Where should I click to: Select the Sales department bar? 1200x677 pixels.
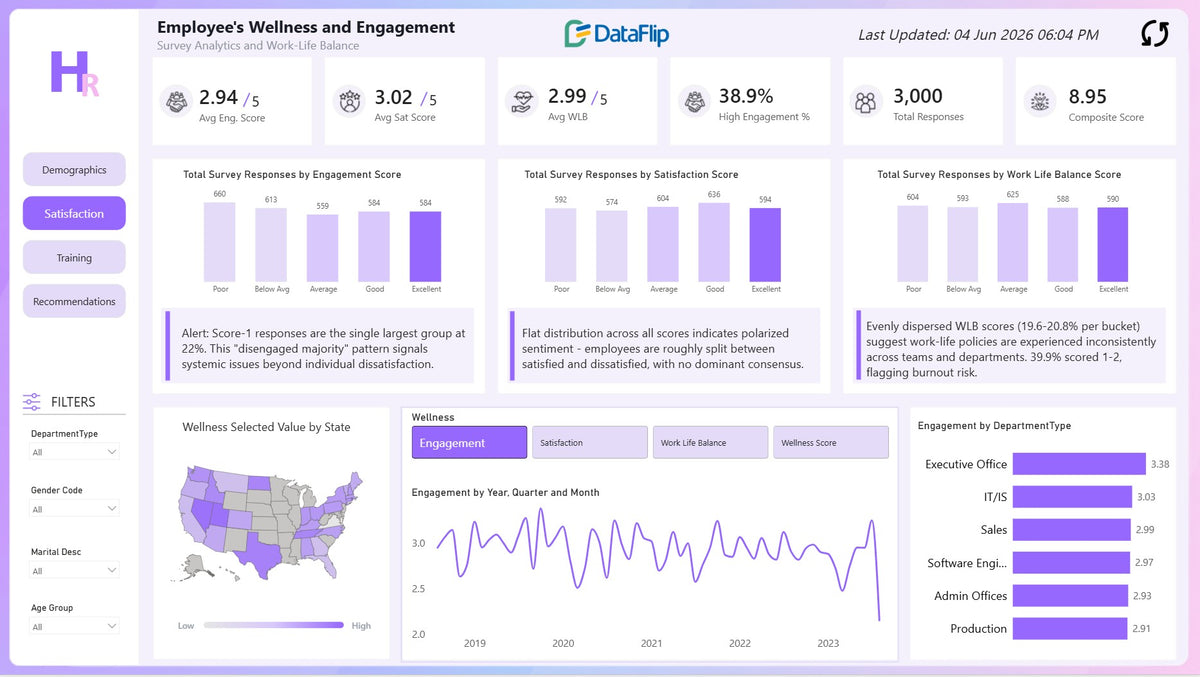click(1071, 529)
